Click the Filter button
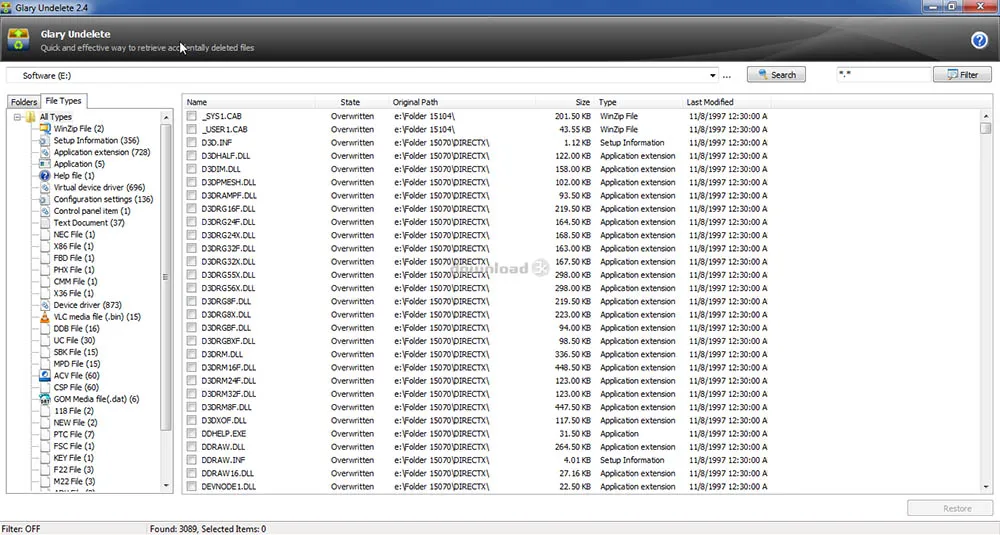Image resolution: width=1000 pixels, height=535 pixels. coord(961,75)
